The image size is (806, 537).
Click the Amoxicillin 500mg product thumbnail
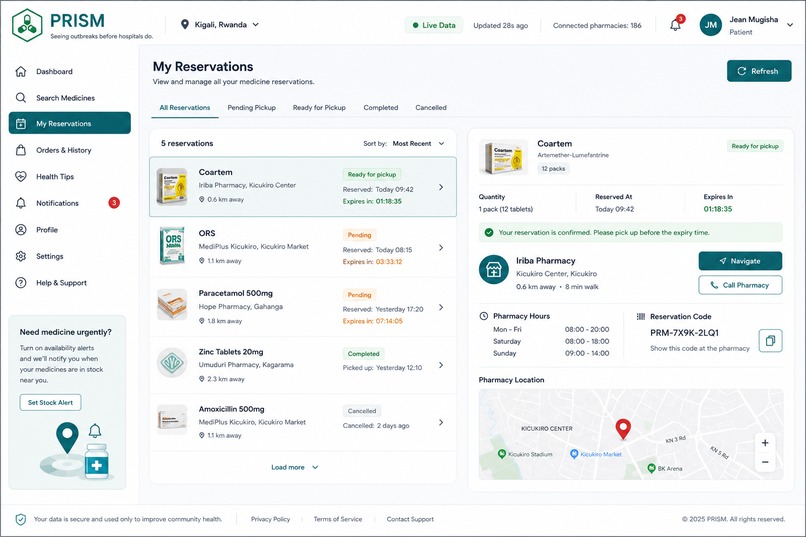click(172, 420)
